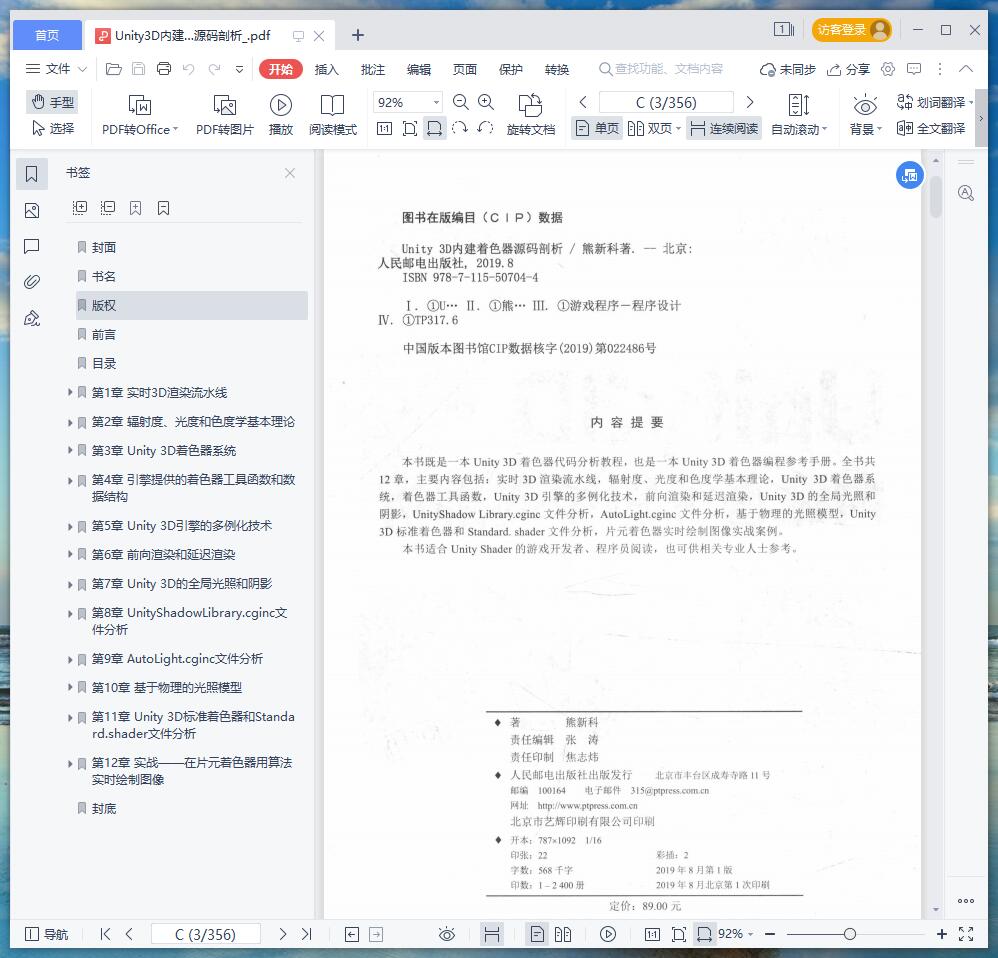Enter reading mode
The height and width of the screenshot is (958, 998).
(333, 115)
